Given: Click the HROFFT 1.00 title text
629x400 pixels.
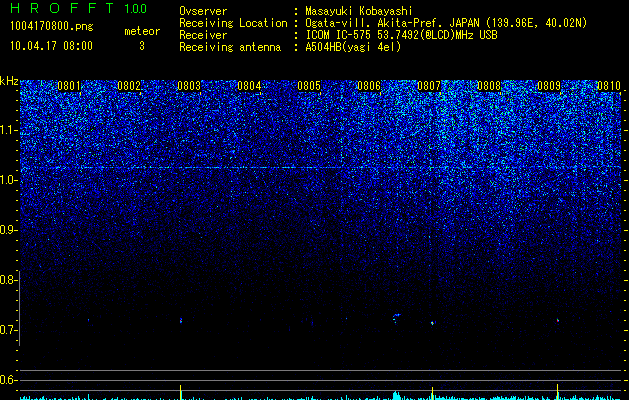Looking at the screenshot, I should point(78,8).
